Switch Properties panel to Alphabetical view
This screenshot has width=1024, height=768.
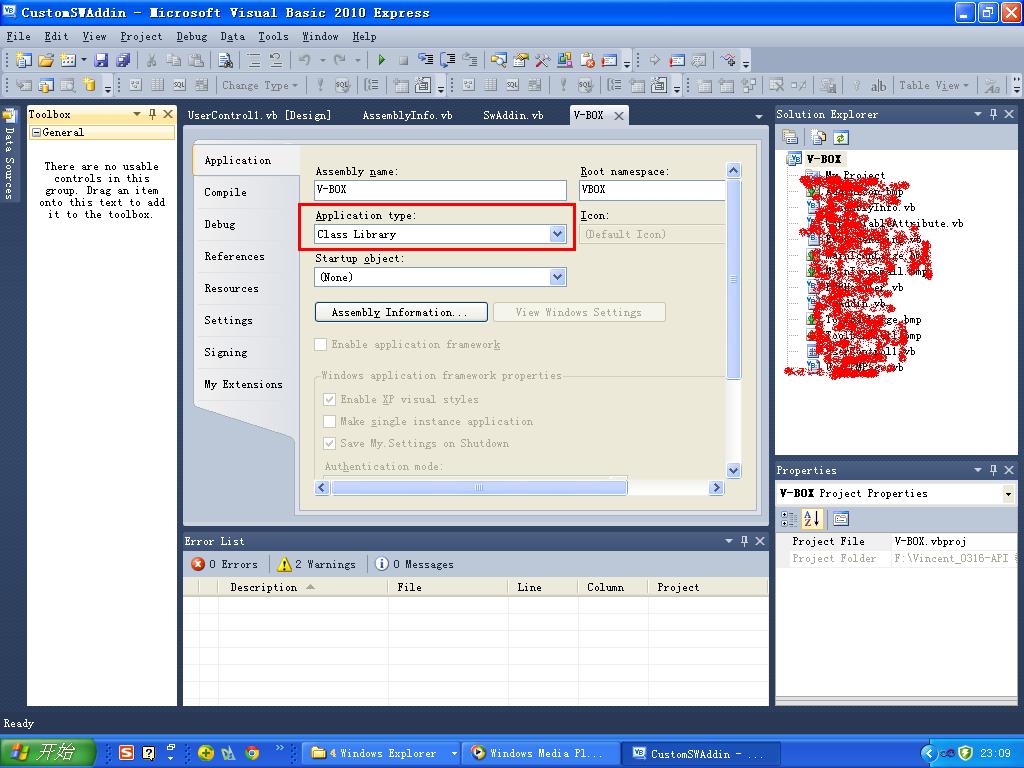[x=812, y=519]
